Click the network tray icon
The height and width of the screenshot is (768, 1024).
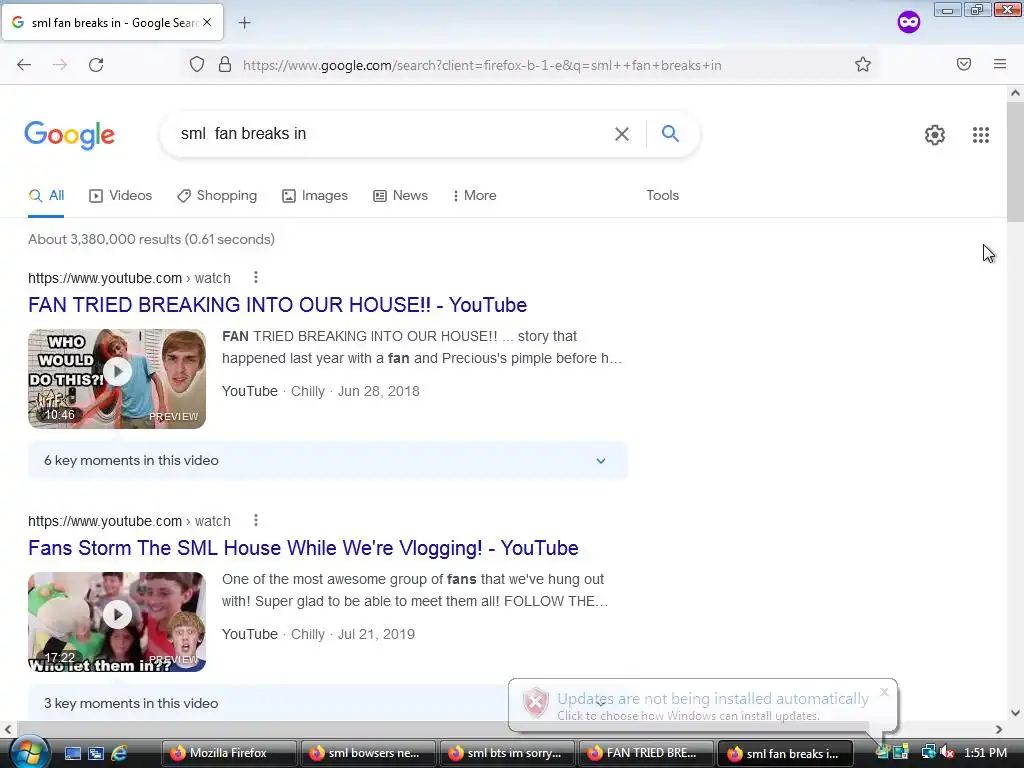(928, 752)
